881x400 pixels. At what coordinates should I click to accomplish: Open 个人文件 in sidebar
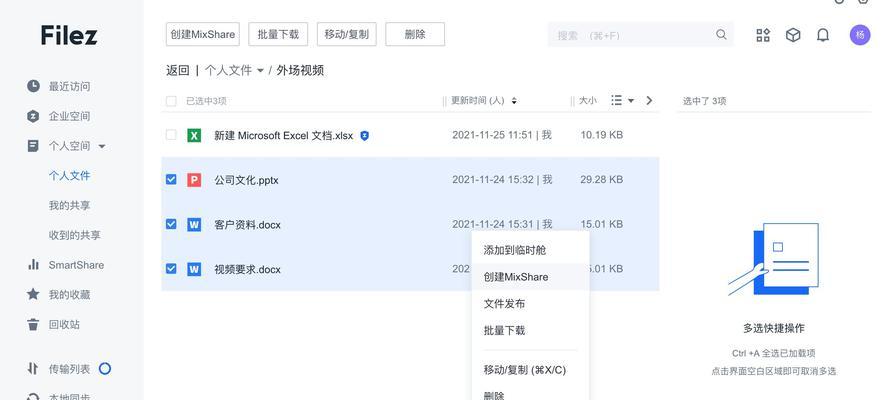point(69,176)
